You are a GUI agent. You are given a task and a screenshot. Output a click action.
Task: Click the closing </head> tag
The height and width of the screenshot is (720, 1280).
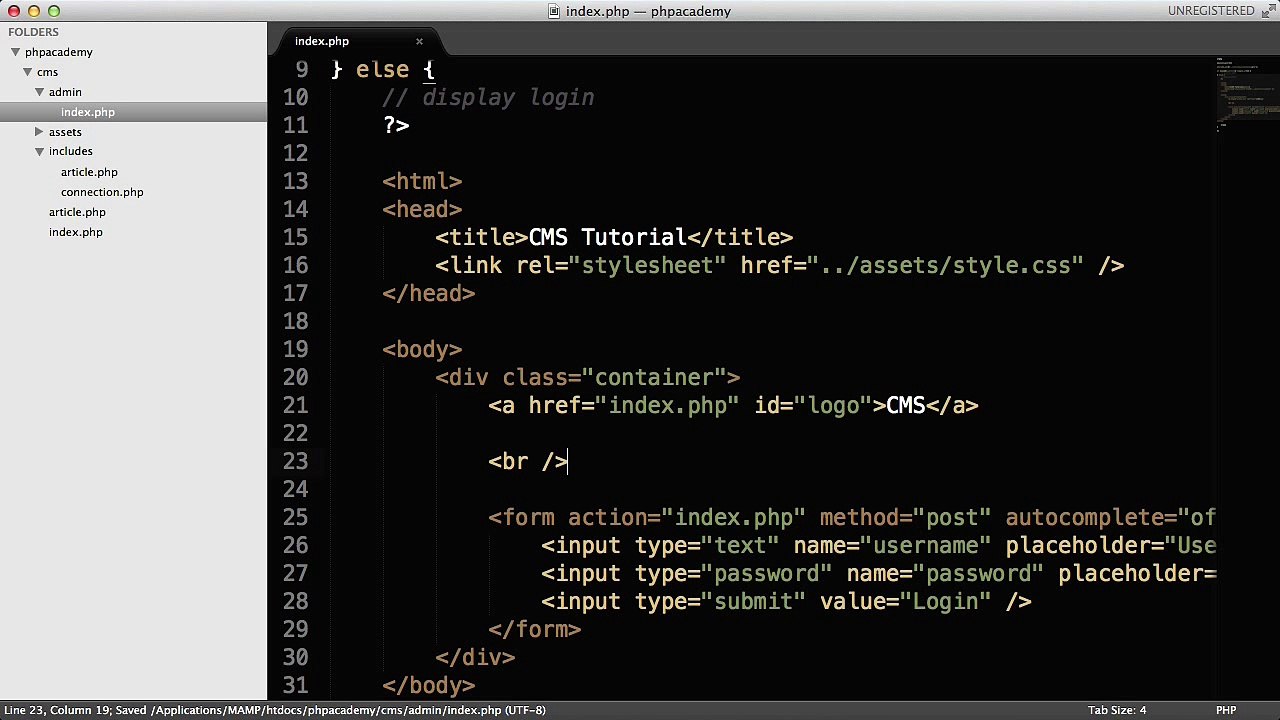click(x=429, y=293)
